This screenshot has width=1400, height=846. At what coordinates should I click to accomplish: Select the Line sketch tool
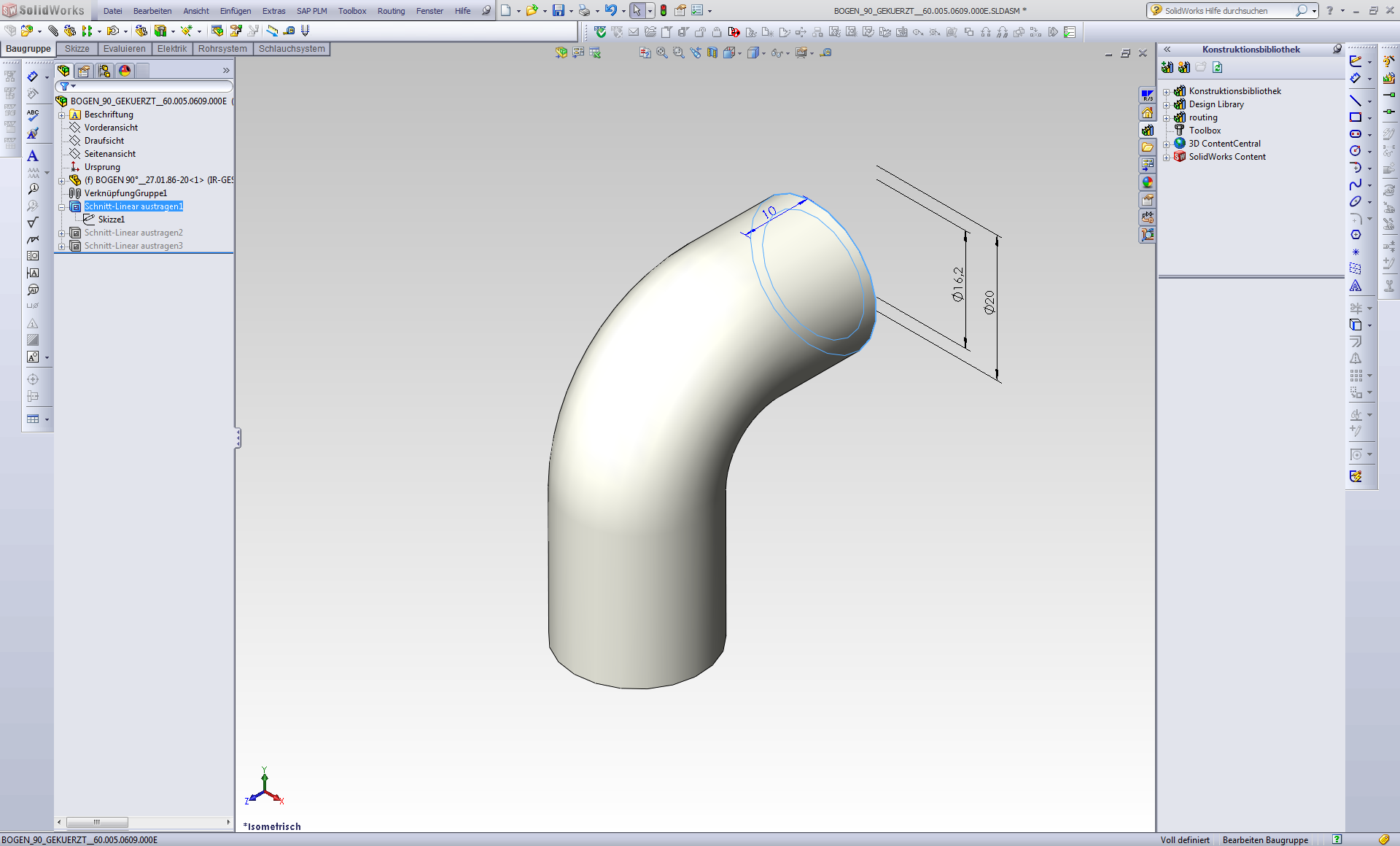[x=1356, y=101]
